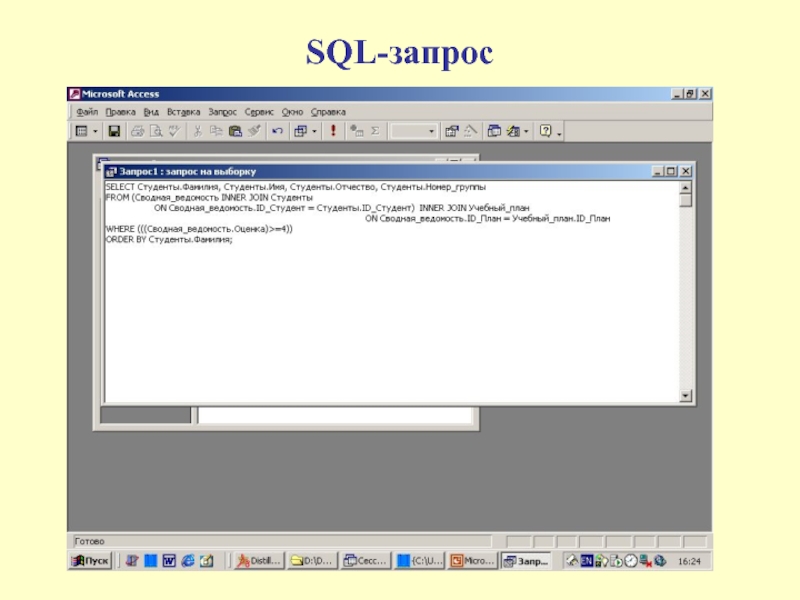
Task: Open the Файл menu
Action: click(x=87, y=112)
